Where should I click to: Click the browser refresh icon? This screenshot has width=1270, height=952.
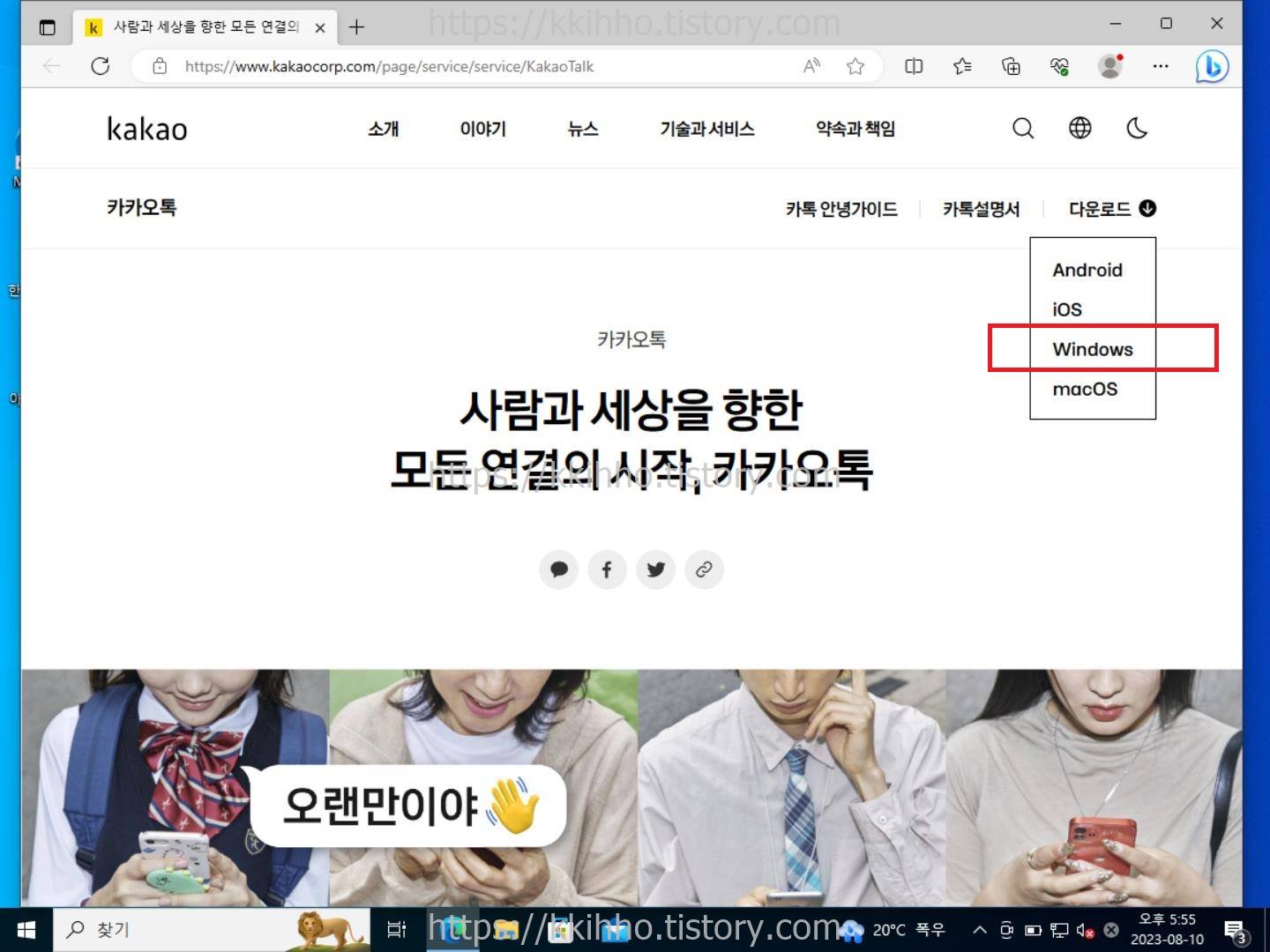pos(101,66)
